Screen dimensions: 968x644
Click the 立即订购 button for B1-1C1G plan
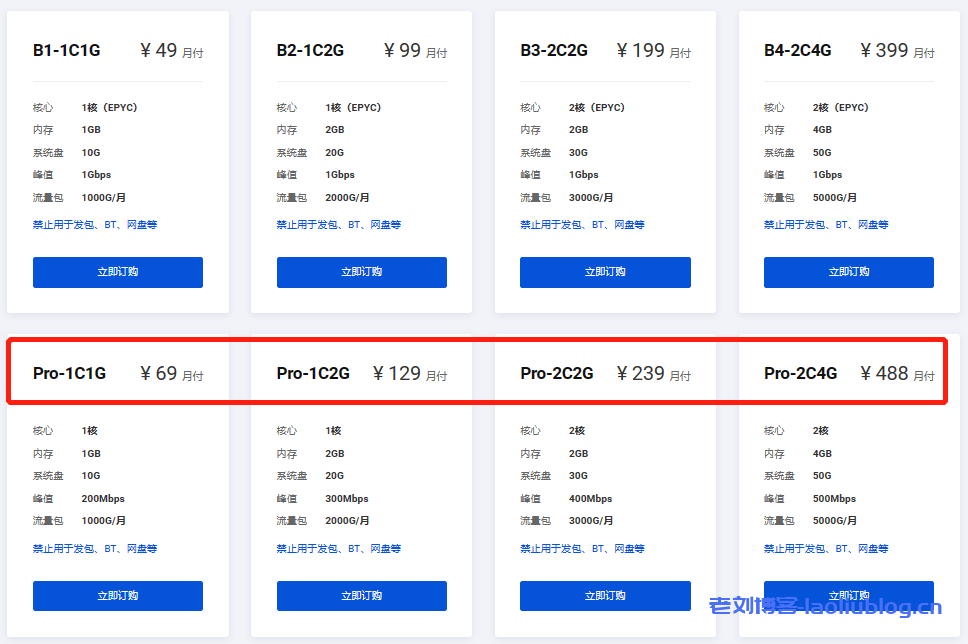(117, 272)
